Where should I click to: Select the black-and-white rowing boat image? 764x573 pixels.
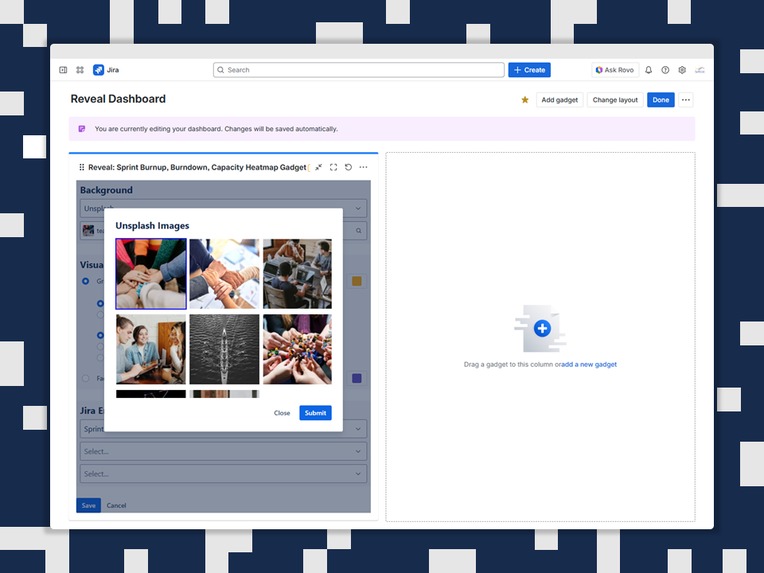coord(224,349)
